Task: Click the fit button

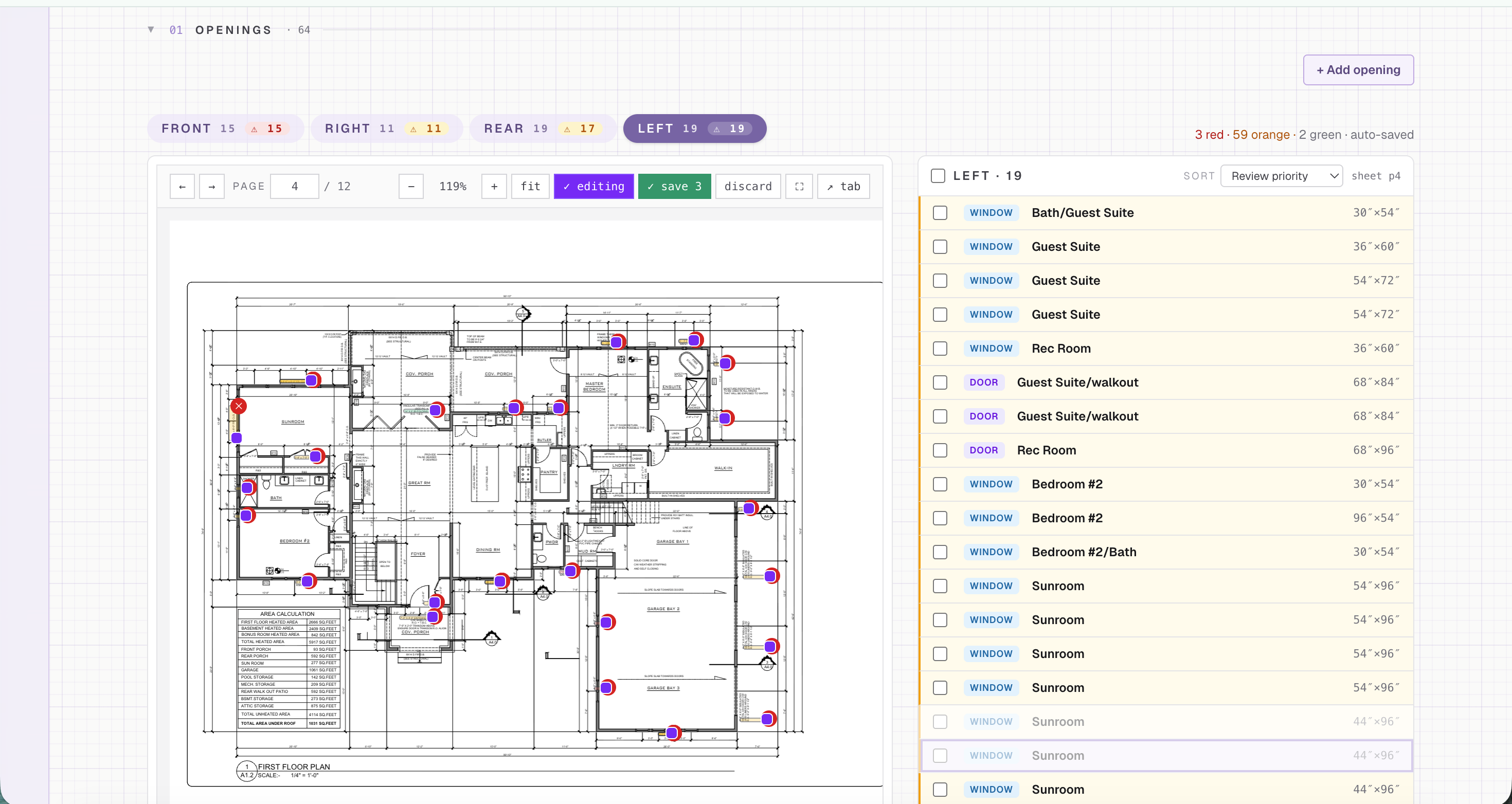Action: coord(531,187)
